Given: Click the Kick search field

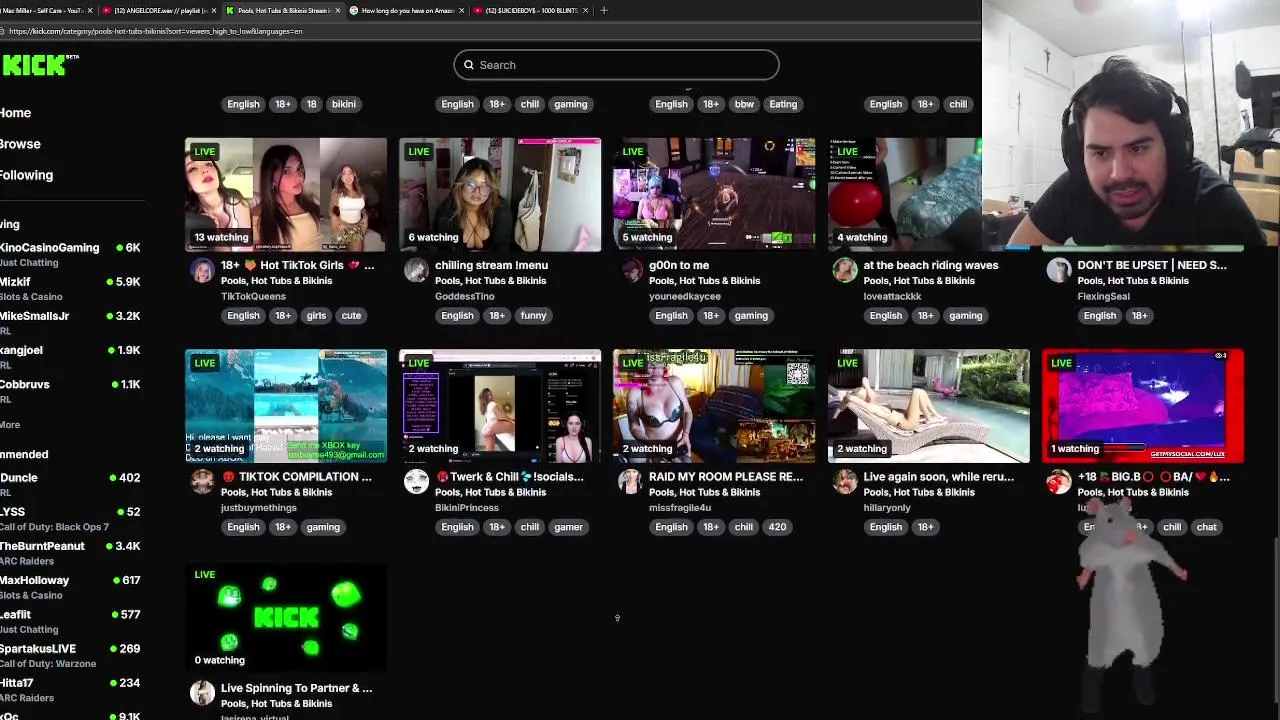Looking at the screenshot, I should (616, 65).
